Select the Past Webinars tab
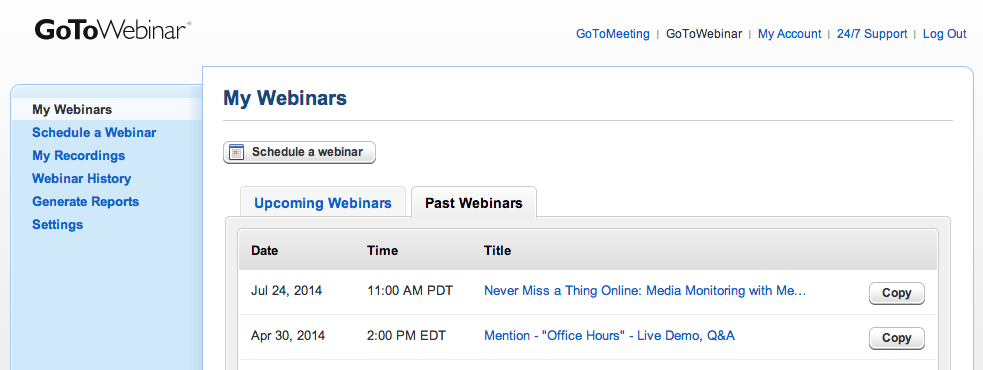 [473, 203]
